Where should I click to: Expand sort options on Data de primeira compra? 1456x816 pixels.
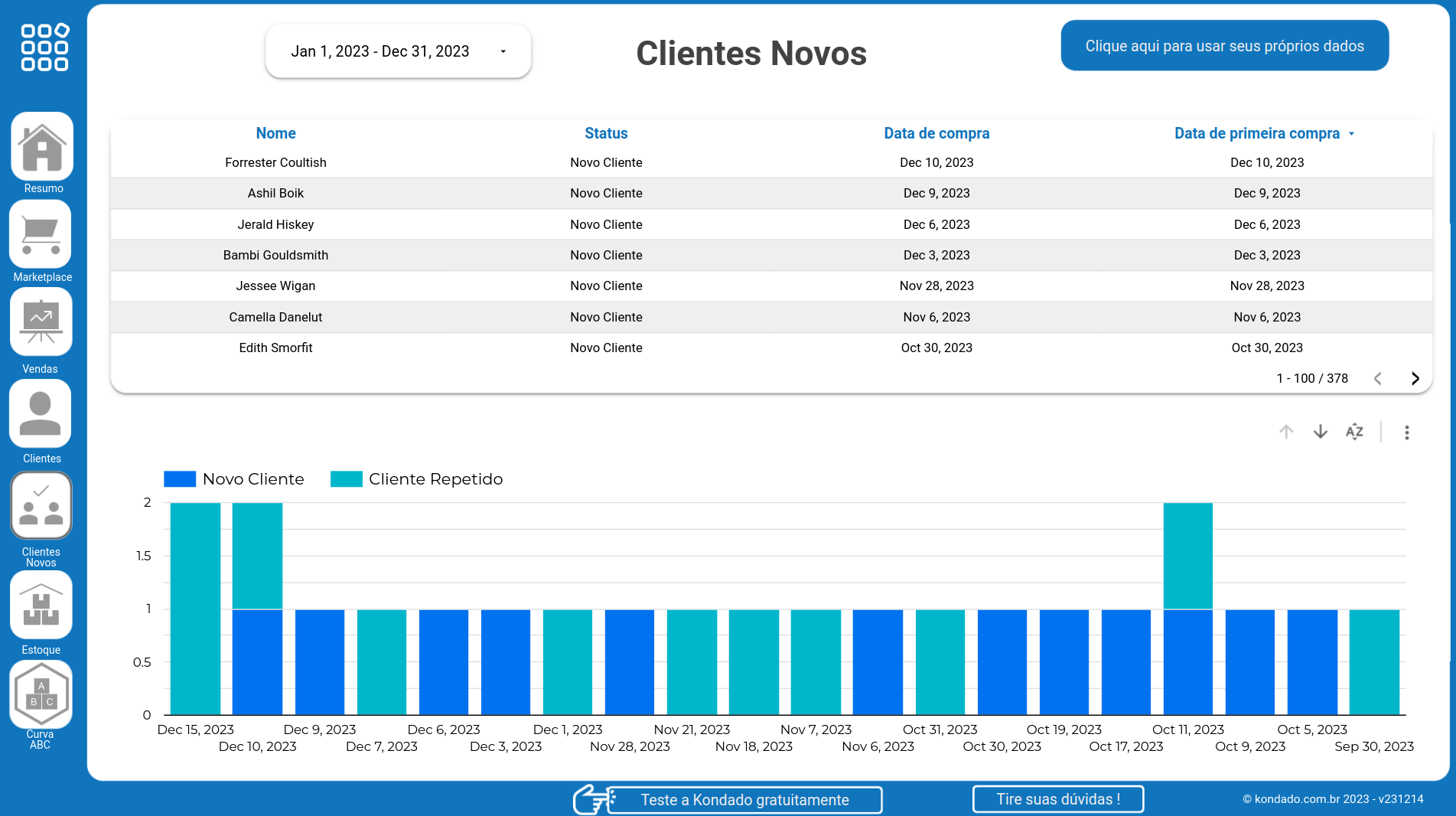(x=1351, y=133)
